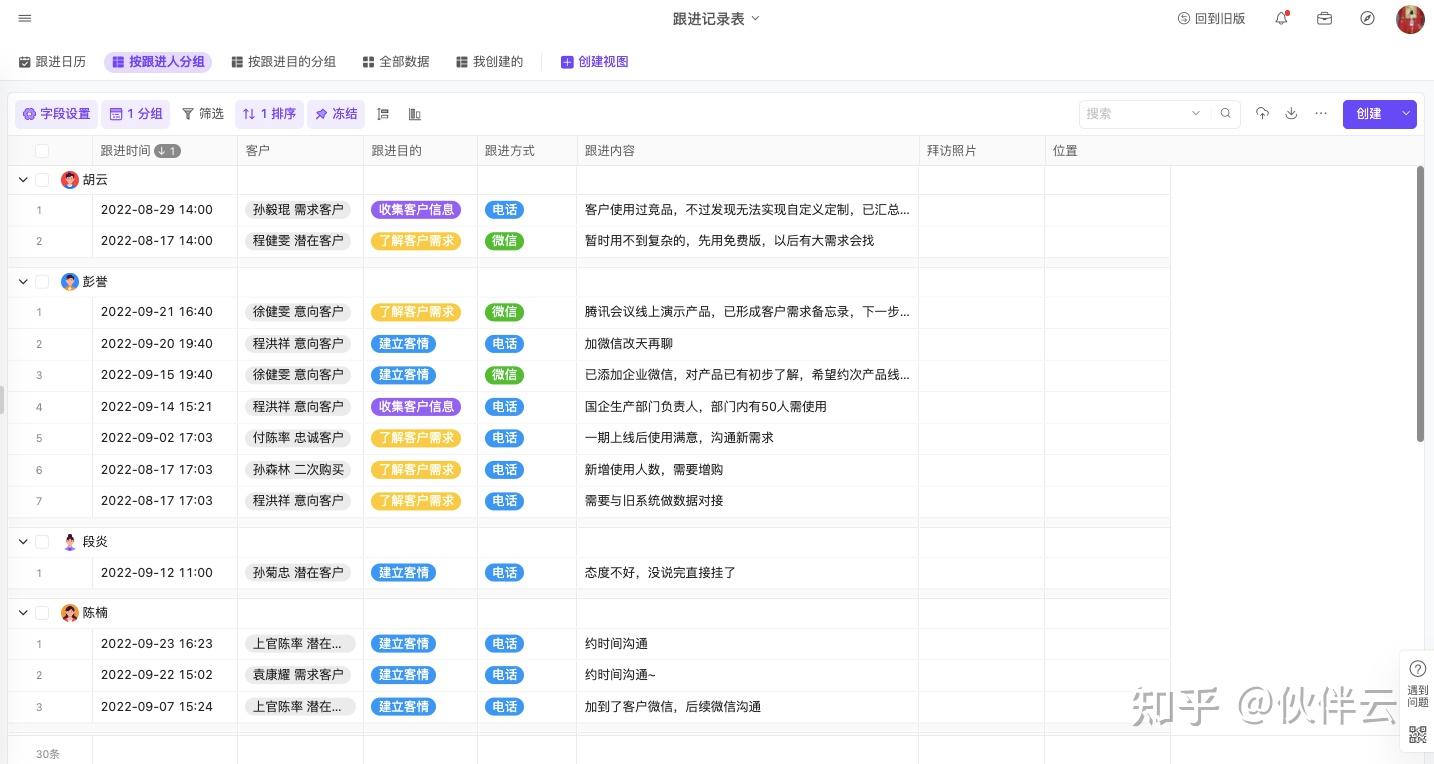The image size is (1434, 764).
Task: Collapse the 胡云 group
Action: pos(22,180)
